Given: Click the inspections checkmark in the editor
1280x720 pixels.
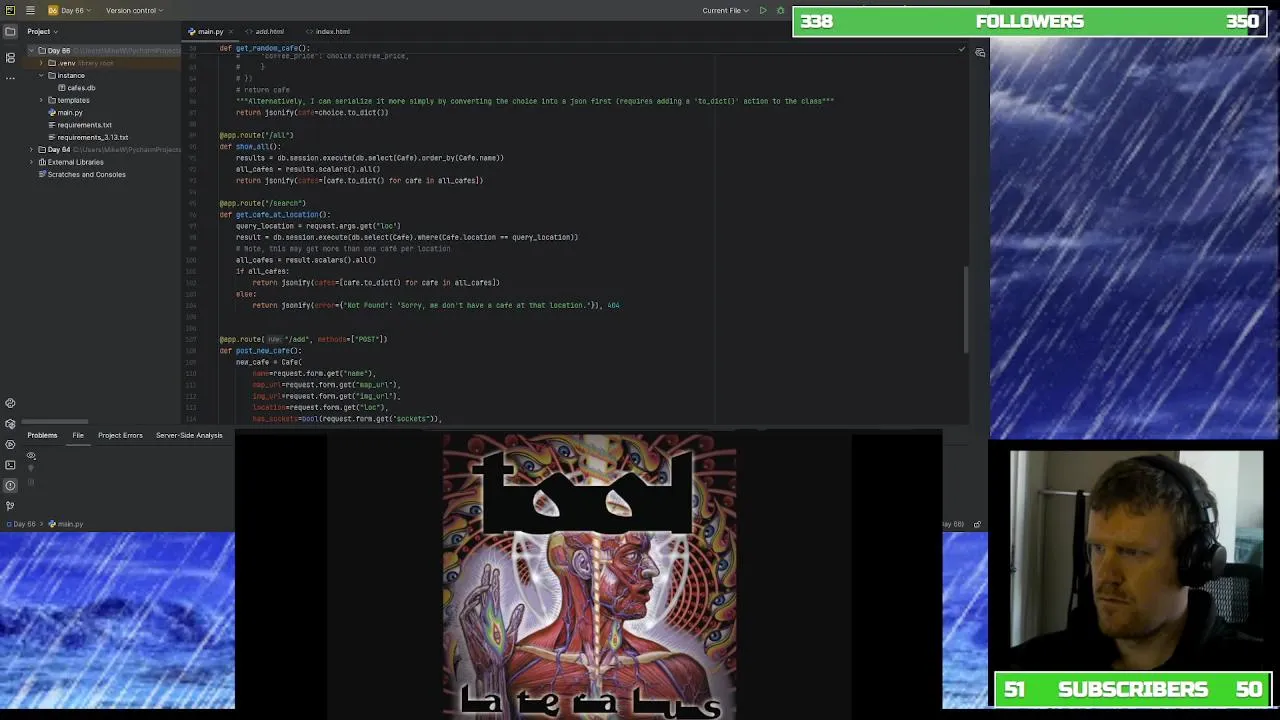Looking at the screenshot, I should click(x=961, y=49).
